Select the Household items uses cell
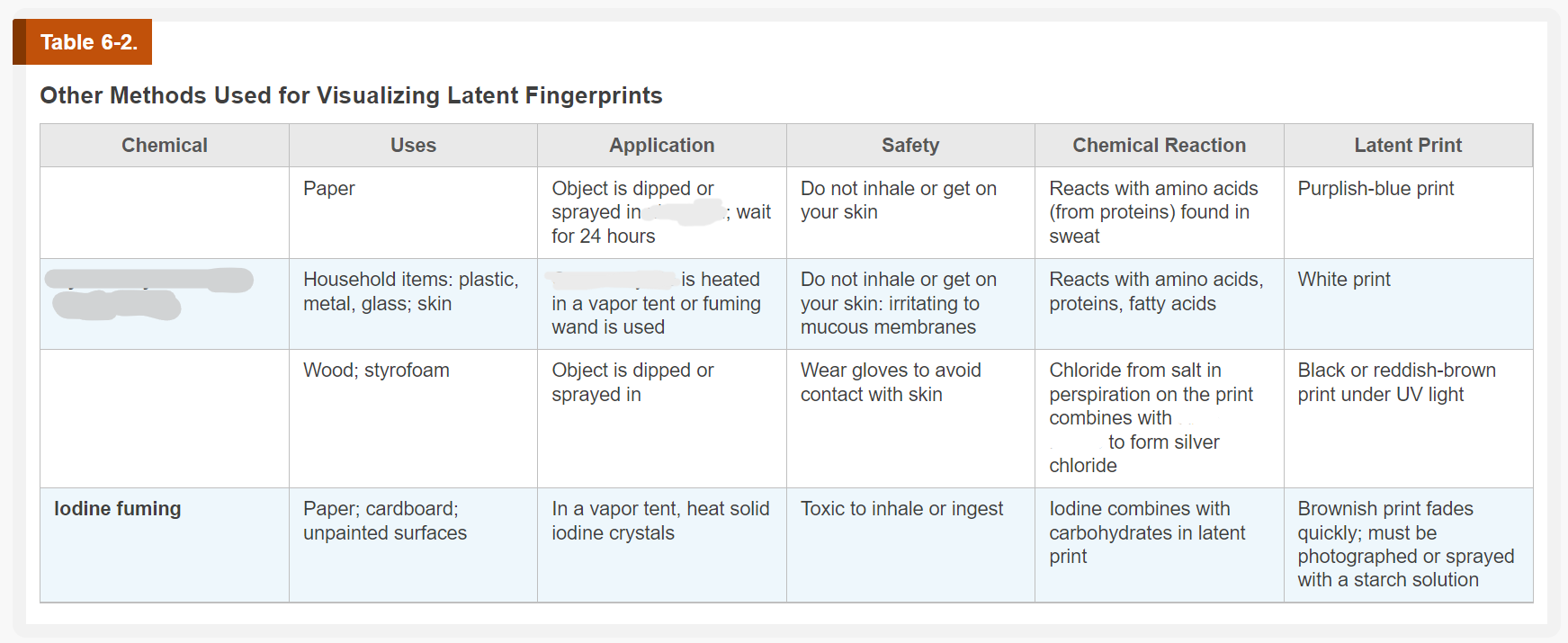The width and height of the screenshot is (1568, 643). 410,291
